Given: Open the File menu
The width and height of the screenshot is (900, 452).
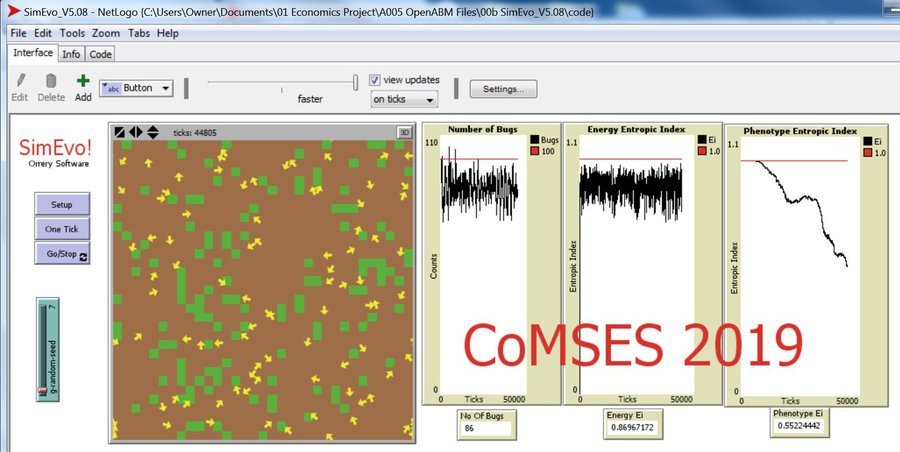Looking at the screenshot, I should tap(18, 33).
